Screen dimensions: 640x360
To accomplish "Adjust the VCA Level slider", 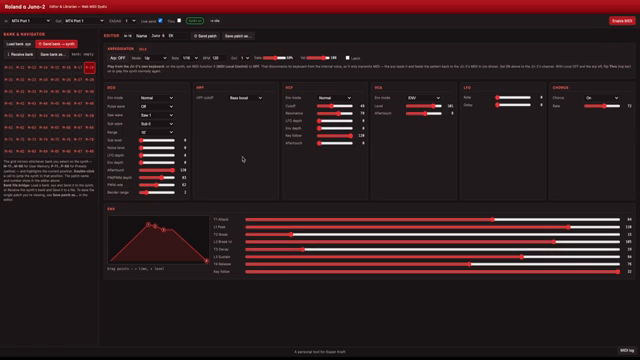I will pyautogui.click(x=424, y=106).
